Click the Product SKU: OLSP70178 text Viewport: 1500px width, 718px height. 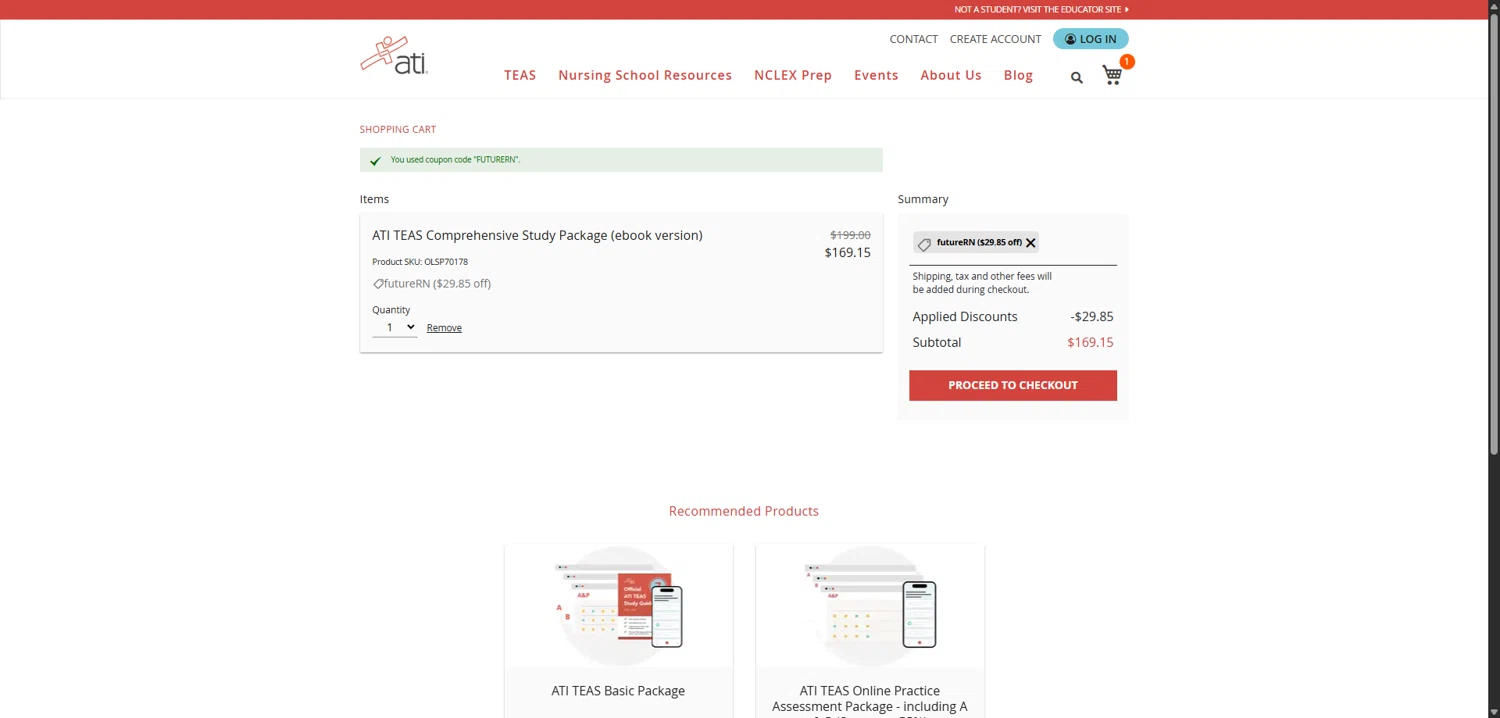(420, 262)
